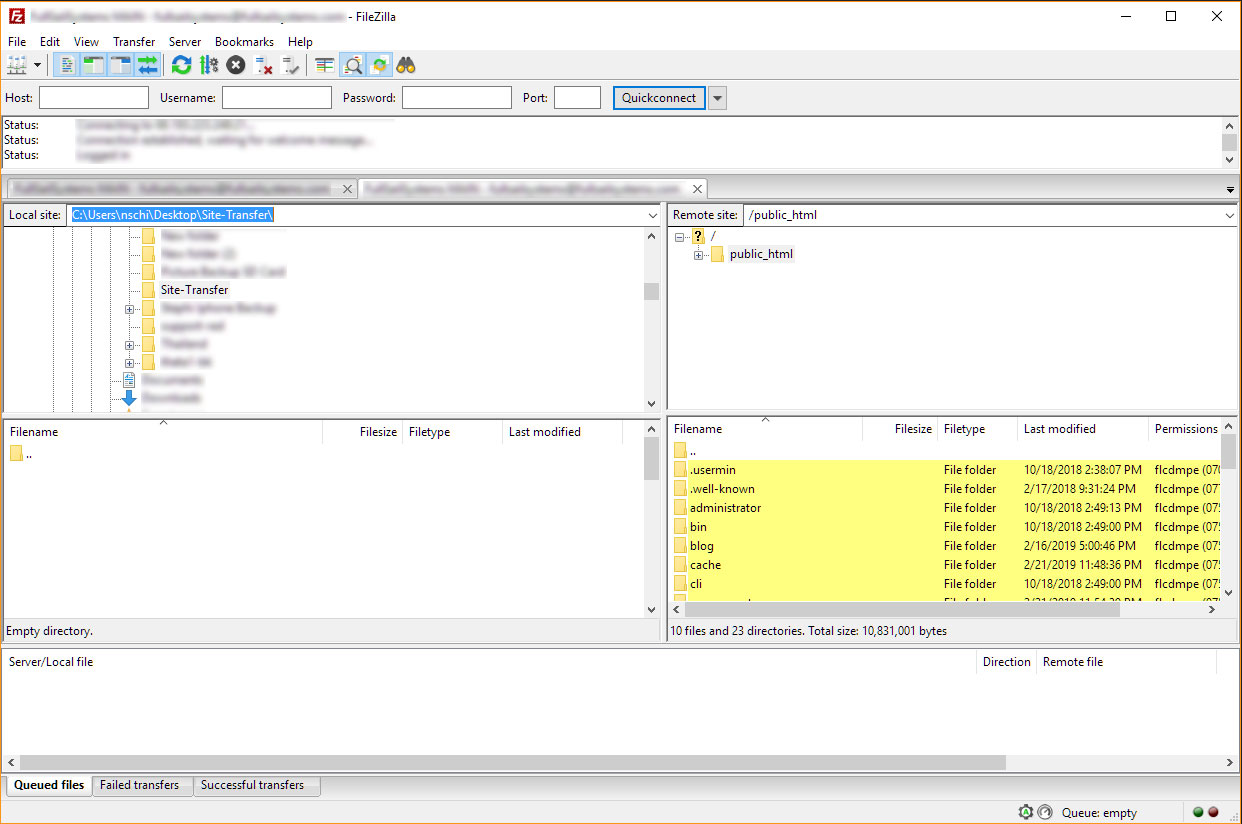Image resolution: width=1242 pixels, height=824 pixels.
Task: Sort remote files by Filetype column
Action: click(977, 429)
